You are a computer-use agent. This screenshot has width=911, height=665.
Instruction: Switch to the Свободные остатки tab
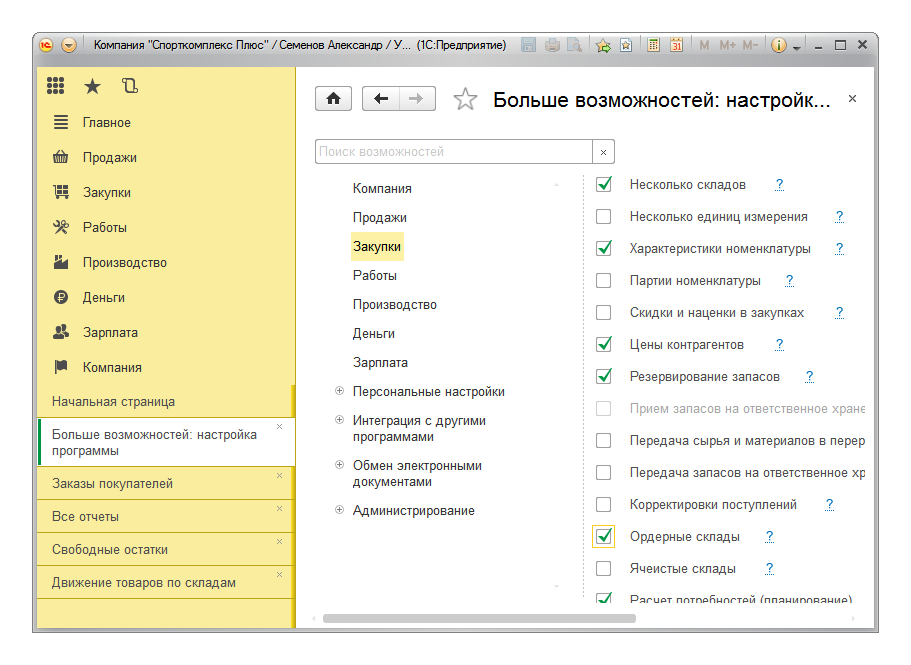tap(110, 550)
